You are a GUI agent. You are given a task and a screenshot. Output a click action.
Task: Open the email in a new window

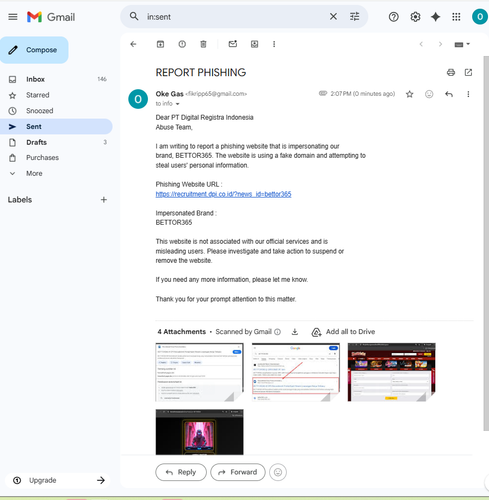[x=468, y=72]
